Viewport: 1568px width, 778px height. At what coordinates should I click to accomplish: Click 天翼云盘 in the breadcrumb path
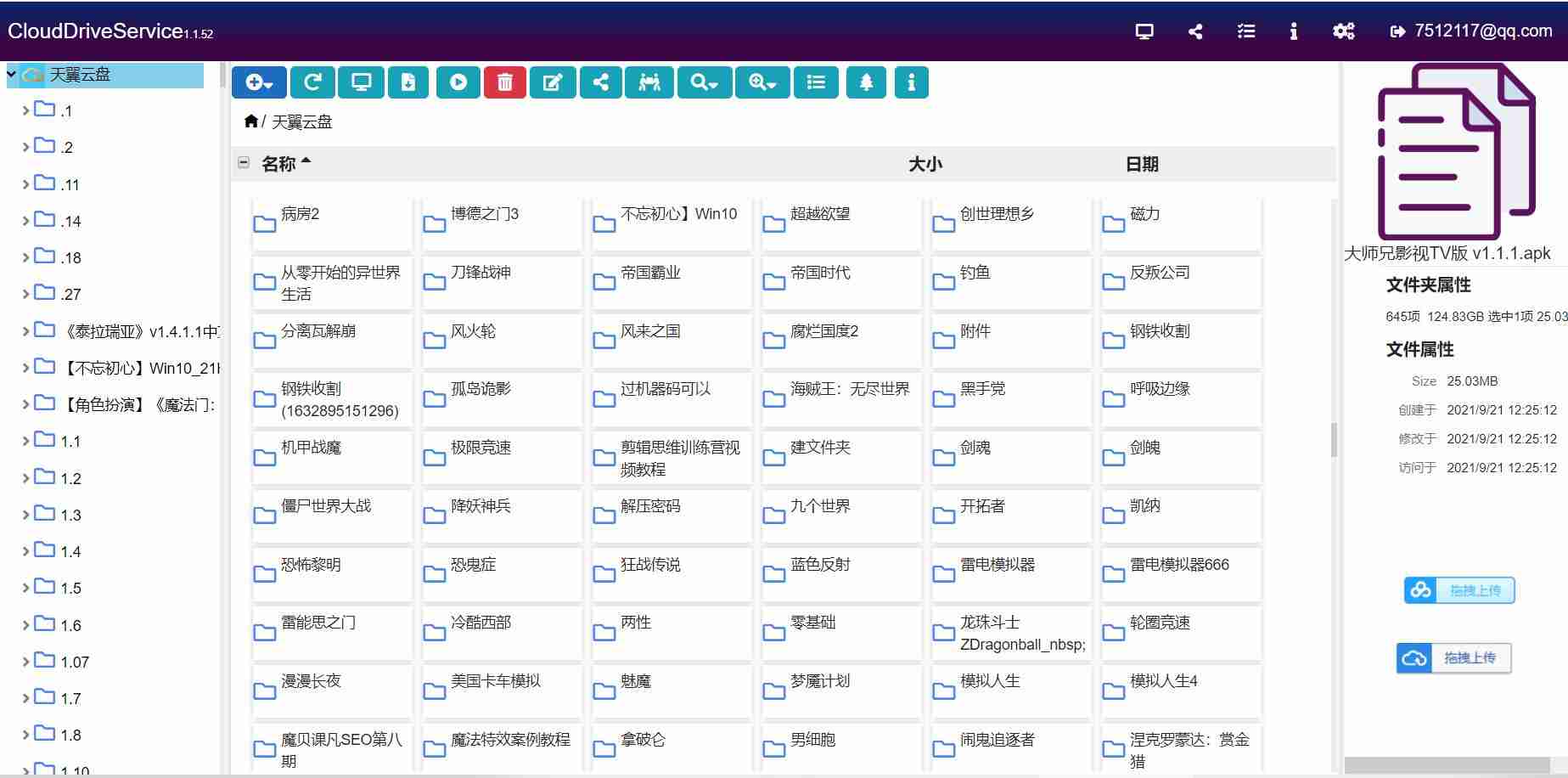(301, 122)
